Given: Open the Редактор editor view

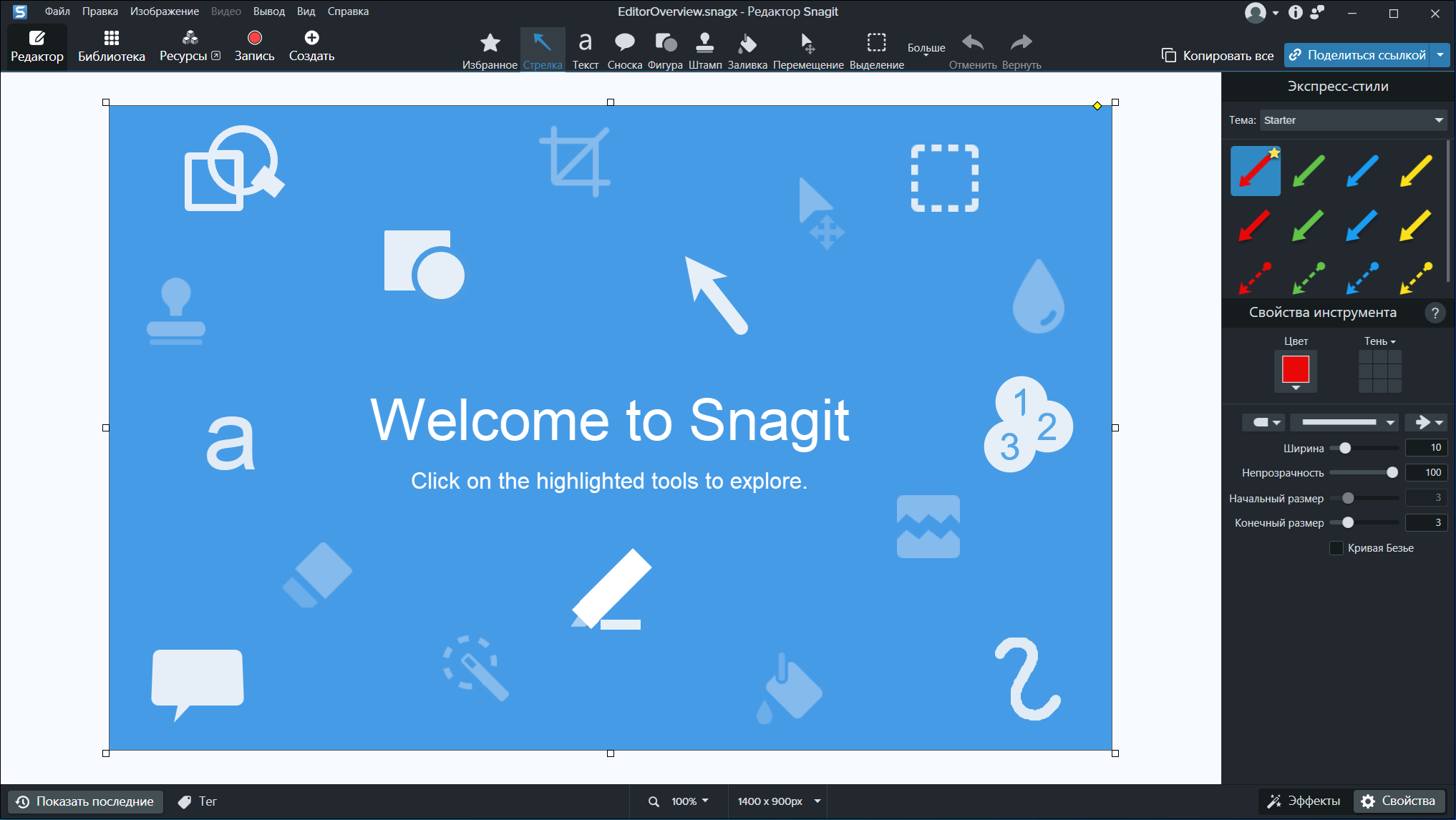Looking at the screenshot, I should pyautogui.click(x=37, y=47).
